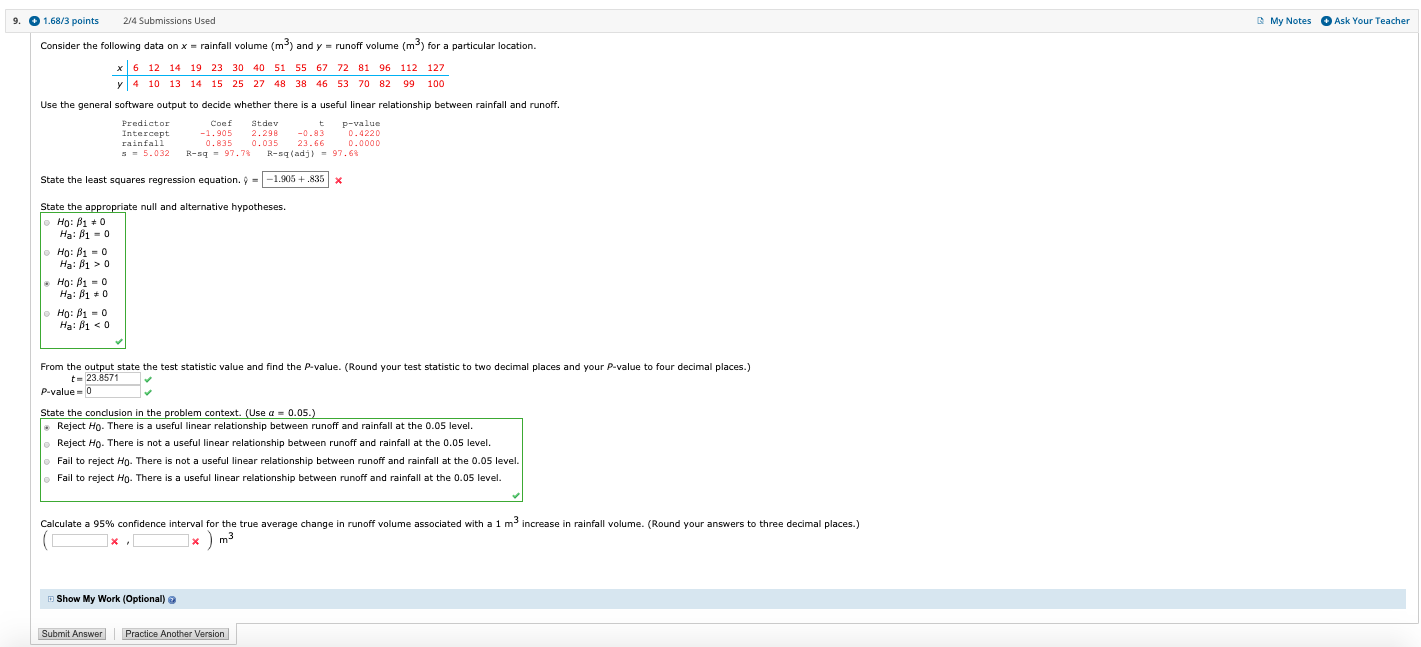Click the green check beside the t statistic

click(148, 379)
